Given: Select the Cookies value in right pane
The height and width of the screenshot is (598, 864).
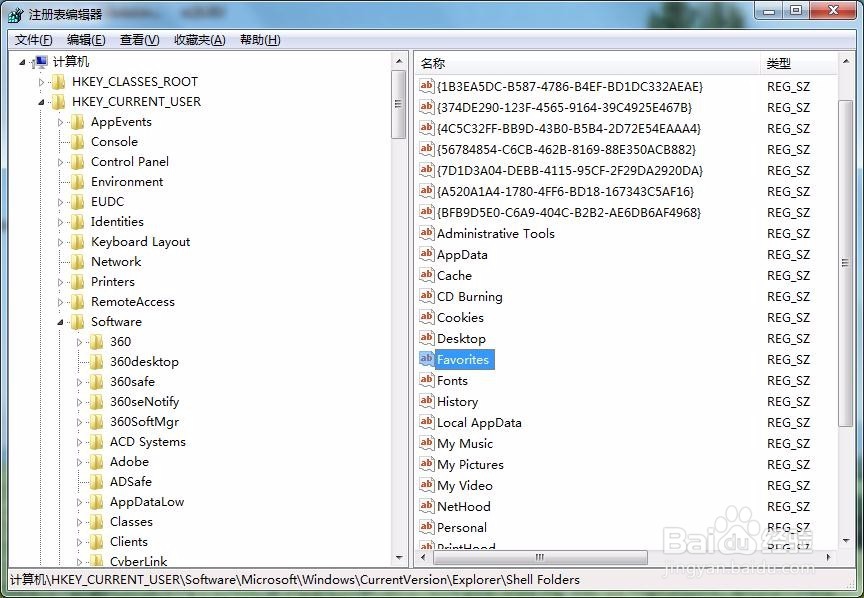Looking at the screenshot, I should point(459,317).
